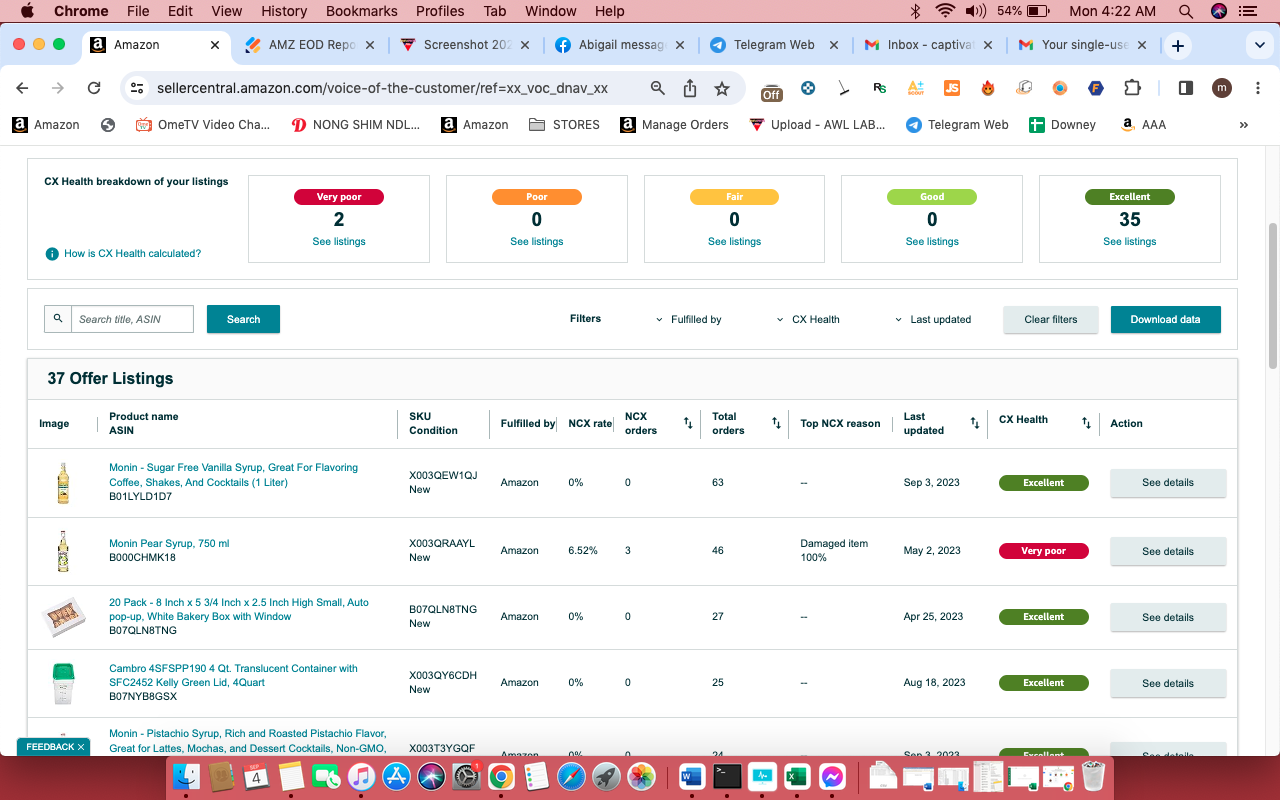Open the tab search dropdown arrow
The height and width of the screenshot is (800, 1280).
point(1259,46)
